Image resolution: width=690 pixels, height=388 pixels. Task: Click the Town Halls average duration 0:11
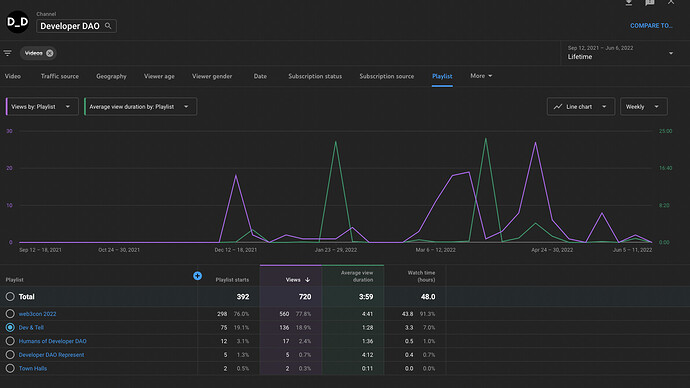point(367,368)
